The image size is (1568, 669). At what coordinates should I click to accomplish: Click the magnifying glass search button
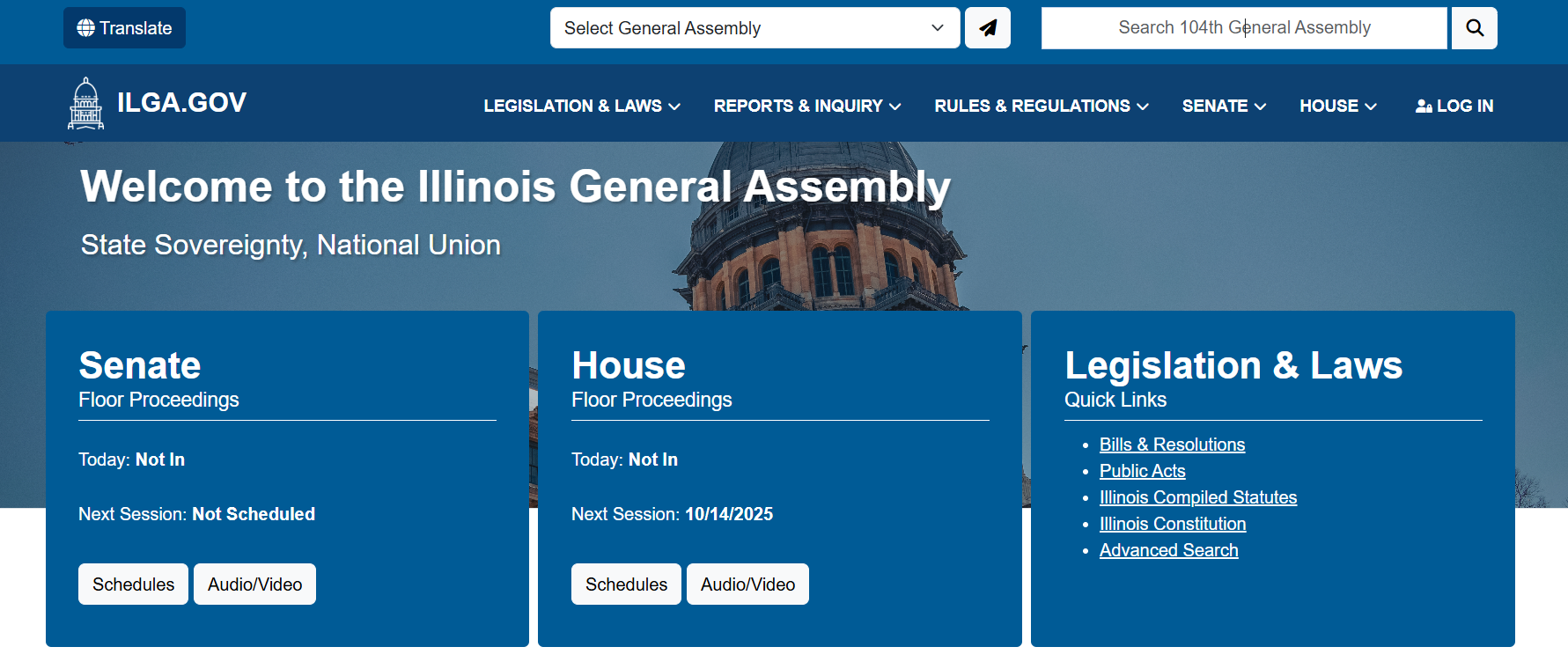pos(1475,28)
